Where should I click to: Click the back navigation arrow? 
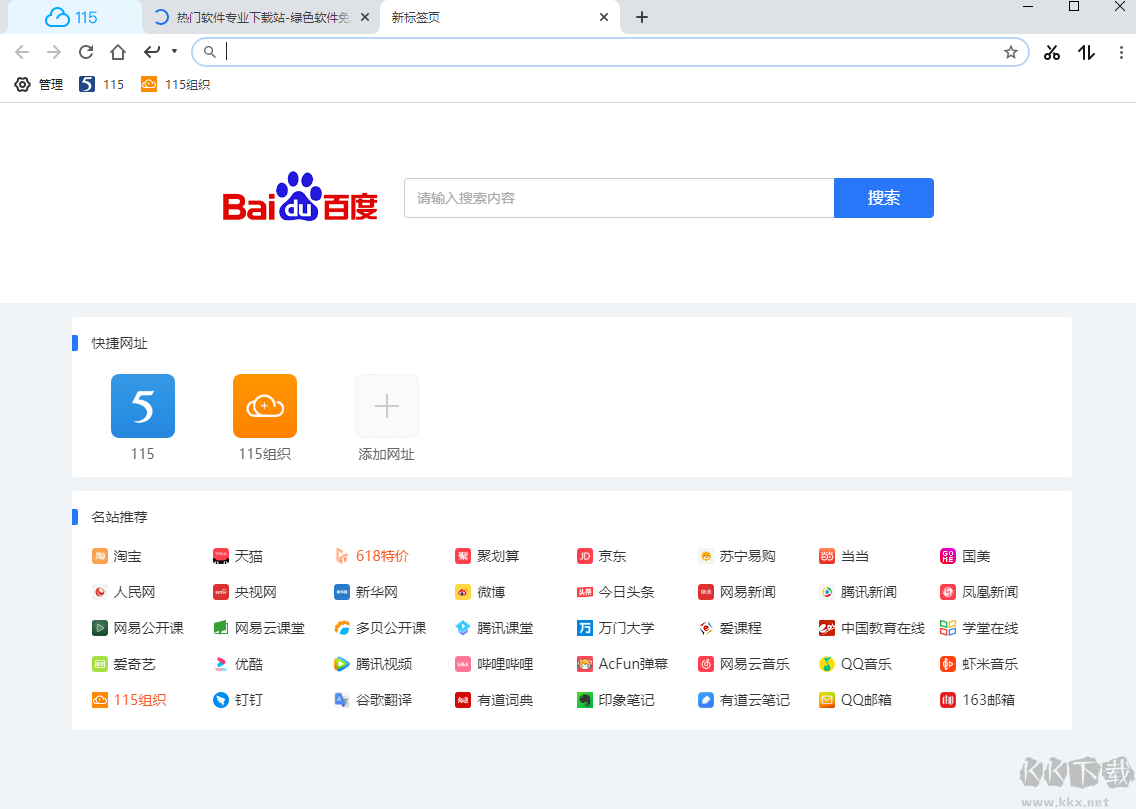pyautogui.click(x=22, y=52)
